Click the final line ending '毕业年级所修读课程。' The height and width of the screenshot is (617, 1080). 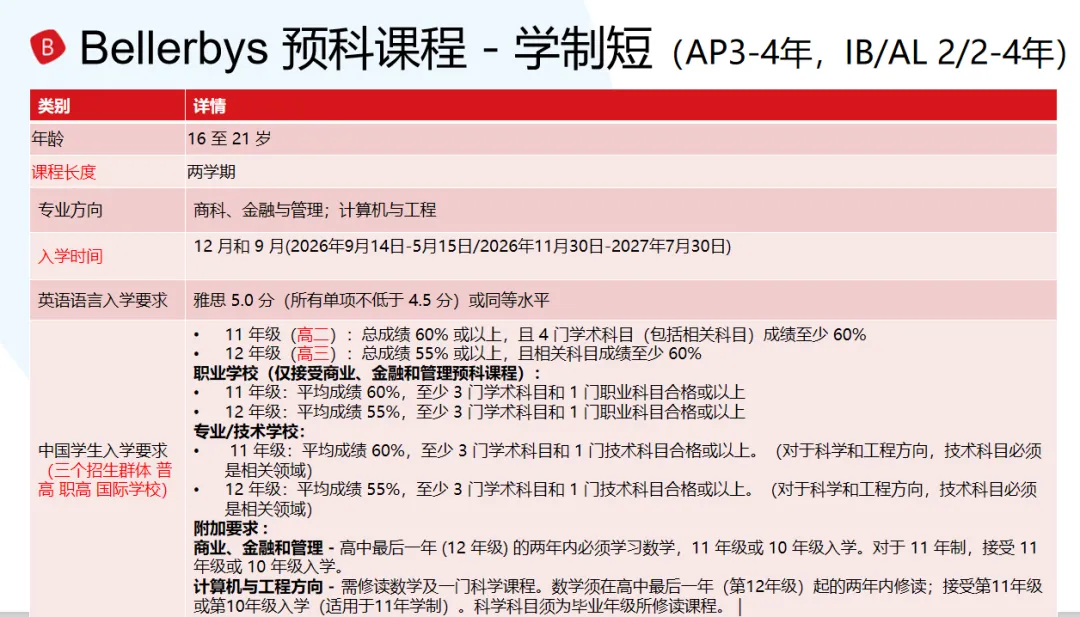click(x=458, y=606)
